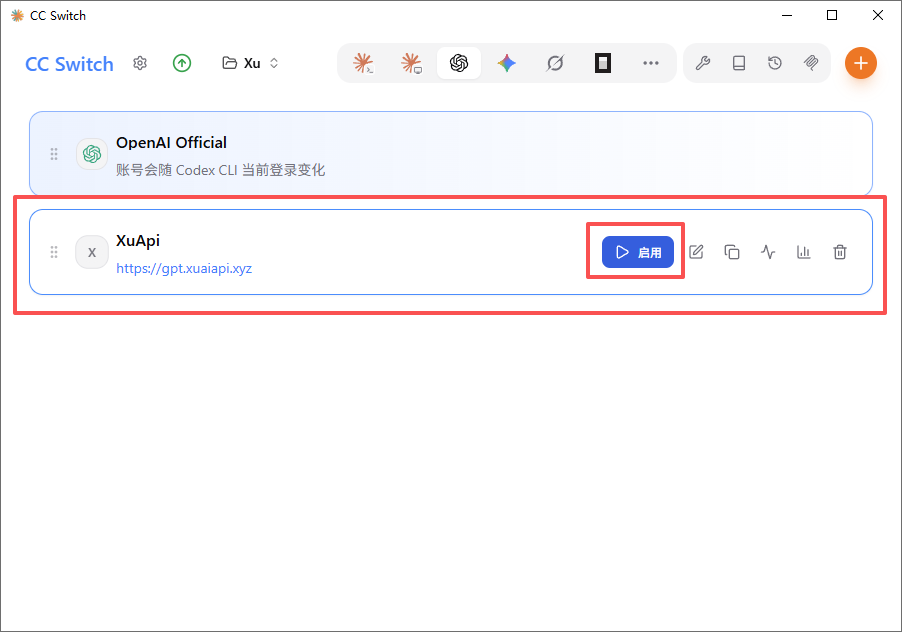
Task: Switch to the Claude desktop tab
Action: click(x=411, y=63)
